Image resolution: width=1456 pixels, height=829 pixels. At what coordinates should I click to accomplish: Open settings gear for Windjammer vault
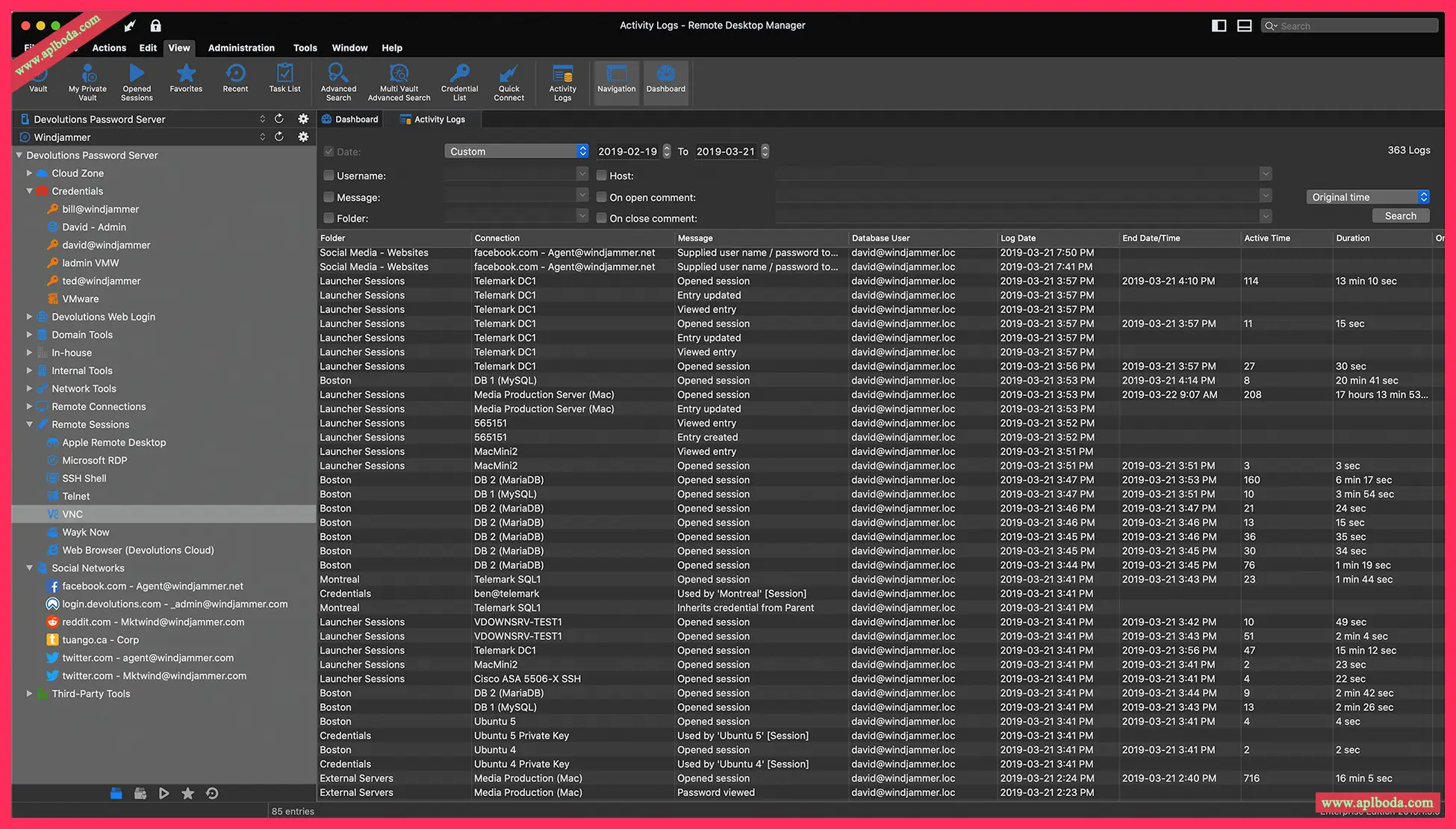pos(303,137)
